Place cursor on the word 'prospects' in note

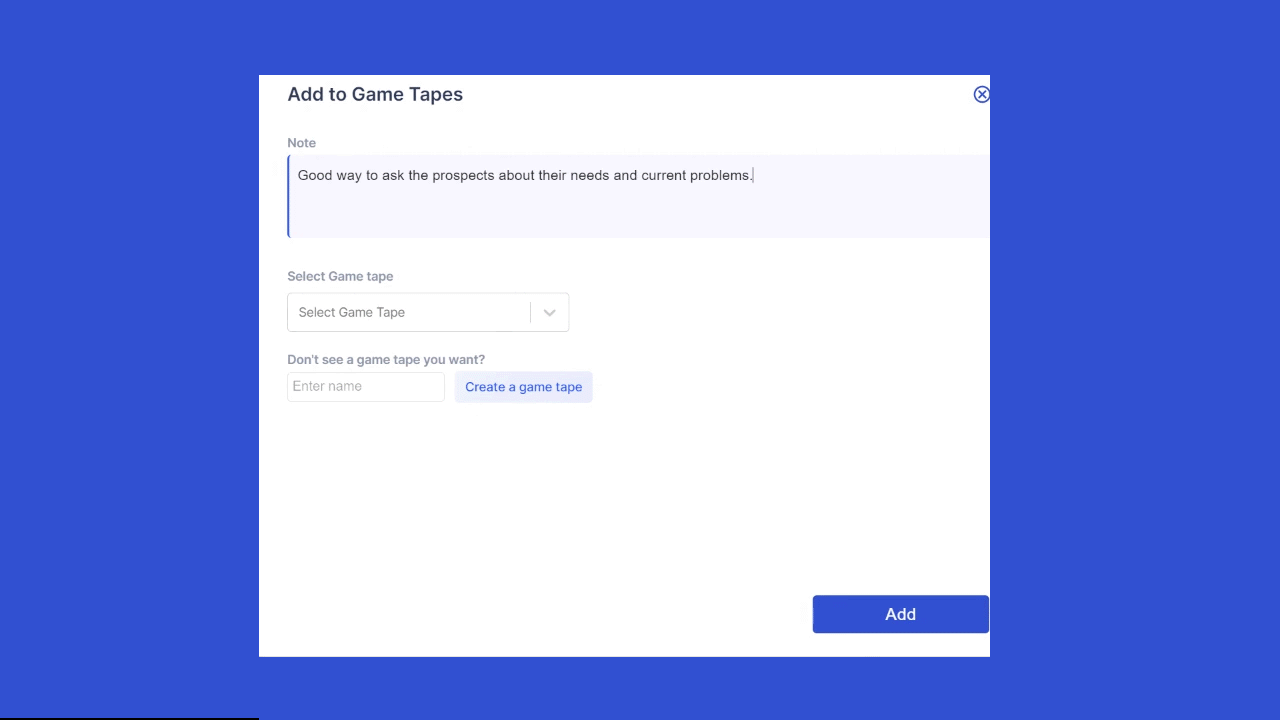tap(463, 175)
